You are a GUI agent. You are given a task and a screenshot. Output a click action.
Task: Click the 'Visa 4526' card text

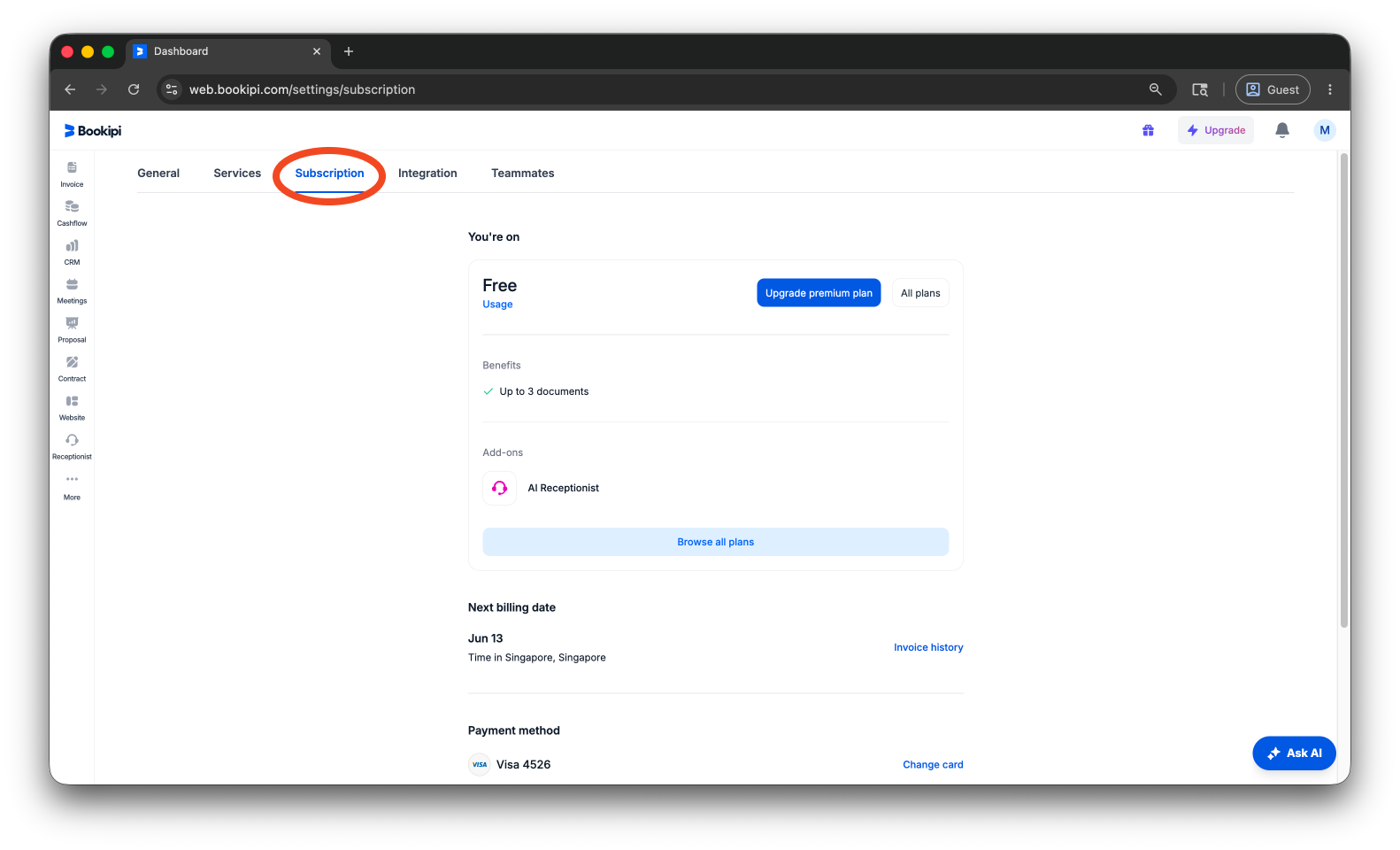click(x=523, y=765)
